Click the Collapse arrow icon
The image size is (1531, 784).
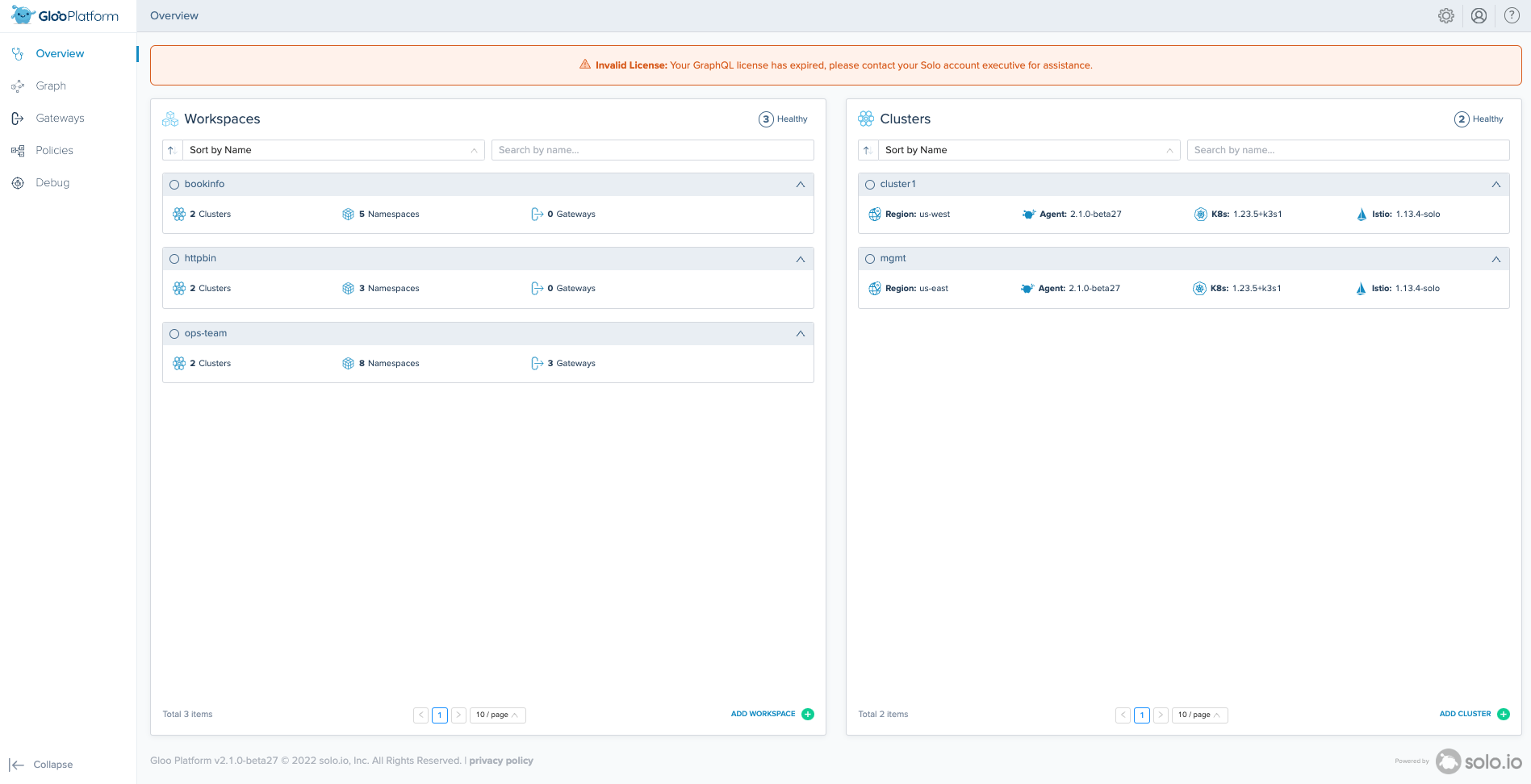pos(16,765)
